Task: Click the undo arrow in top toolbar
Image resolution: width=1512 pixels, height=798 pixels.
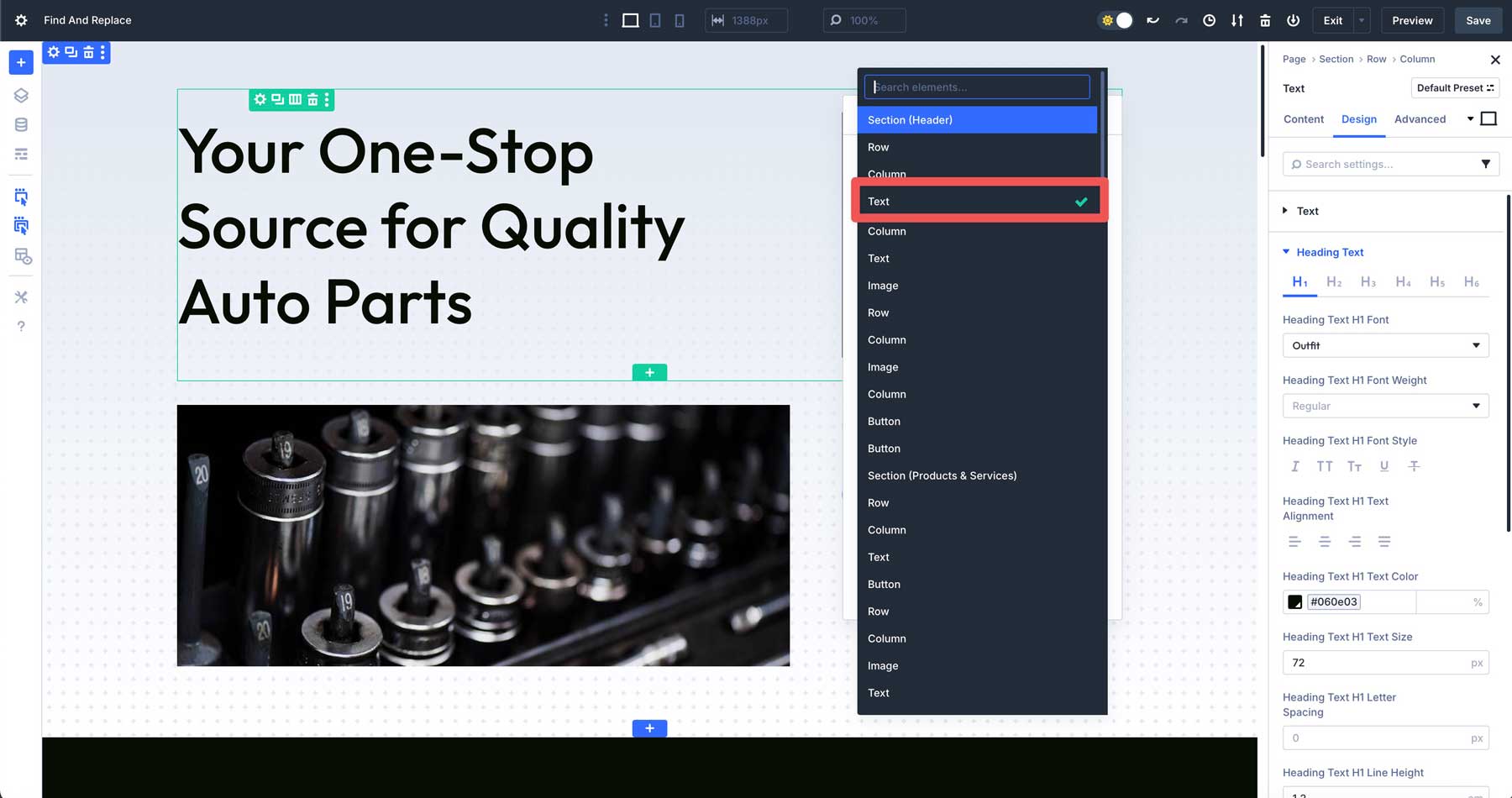Action: tap(1152, 18)
